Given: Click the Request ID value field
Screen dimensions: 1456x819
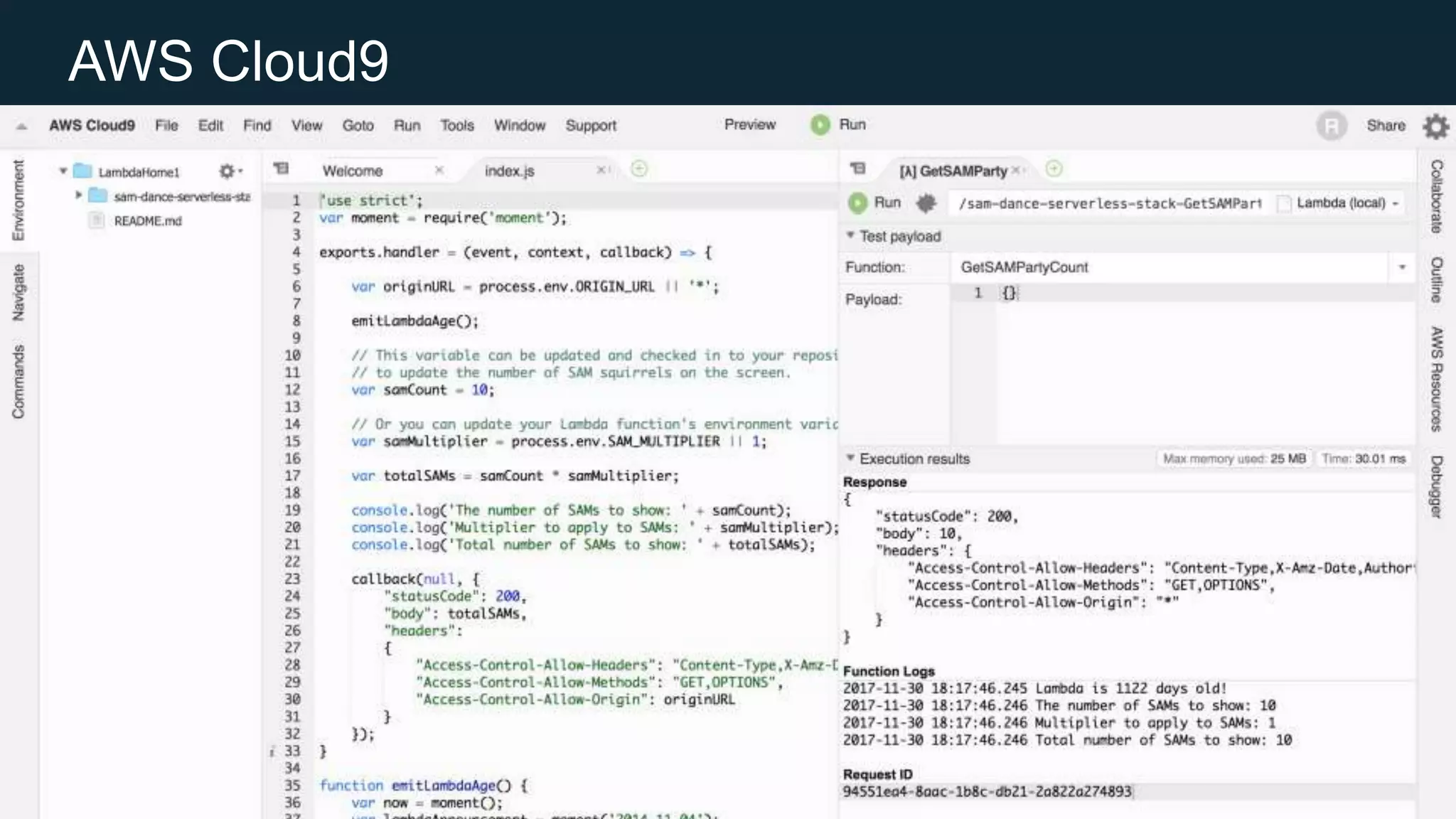Looking at the screenshot, I should (x=987, y=791).
